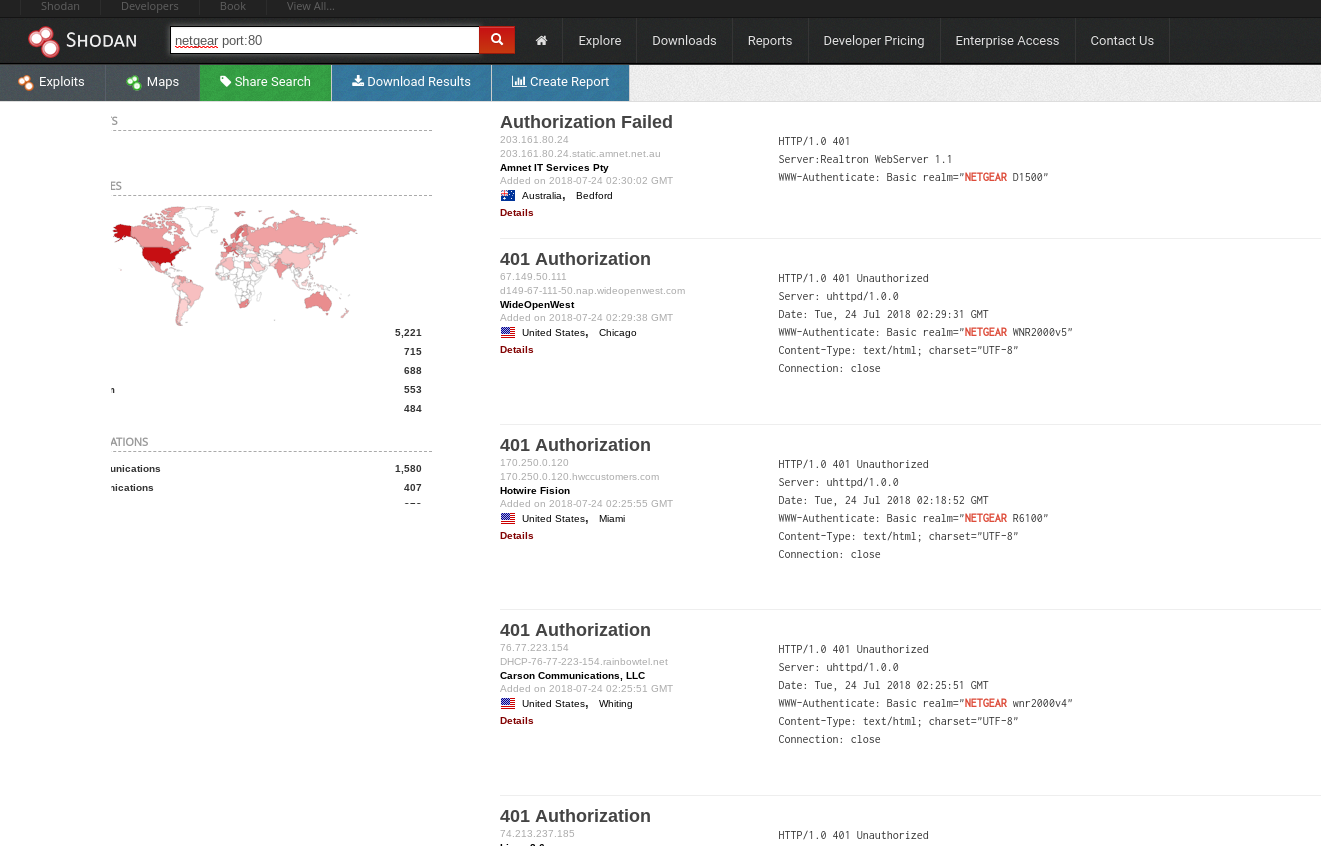Open Maps with green icon
The image size is (1321, 846).
[153, 82]
